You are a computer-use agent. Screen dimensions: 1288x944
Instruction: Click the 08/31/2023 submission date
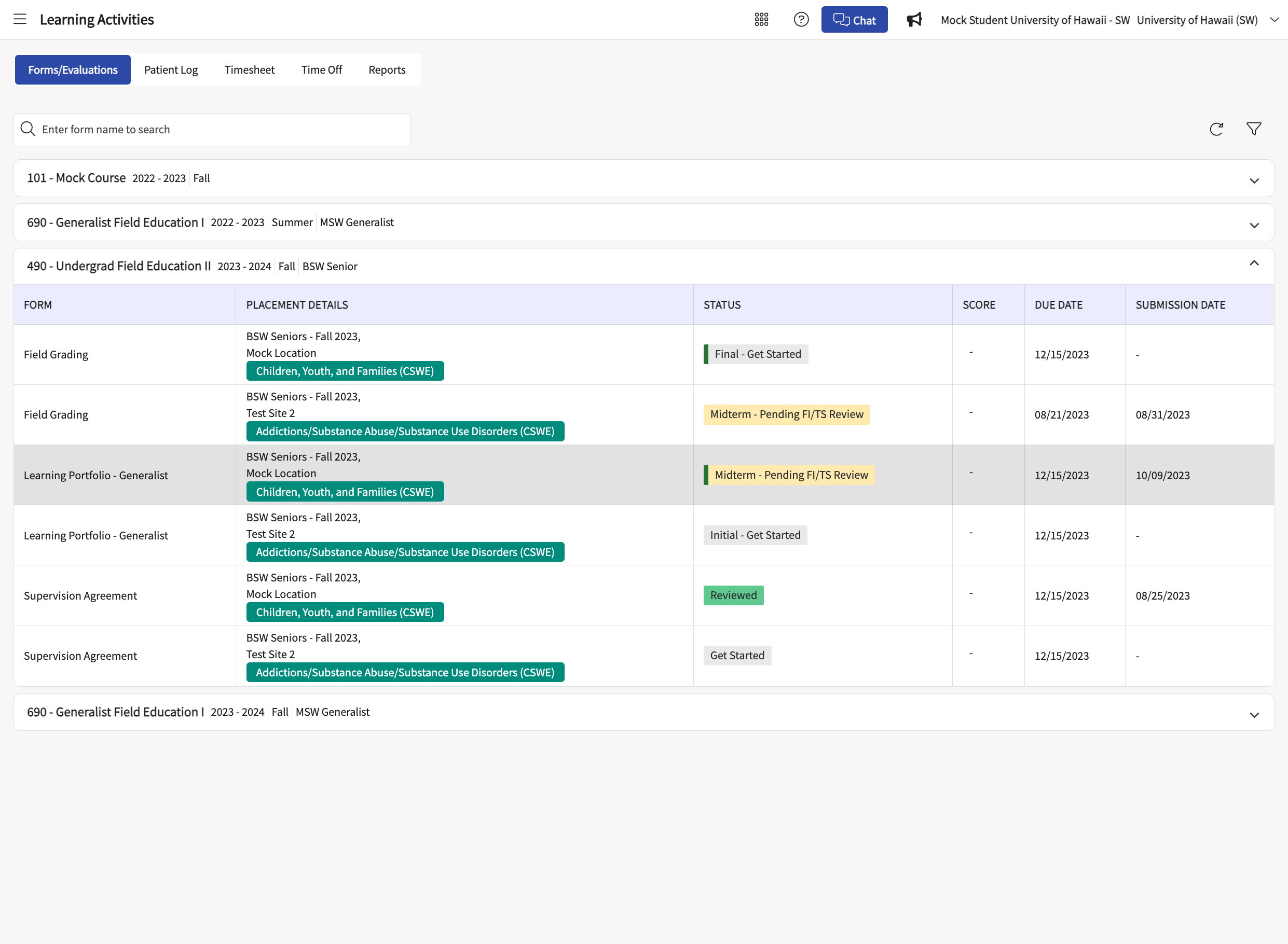pos(1163,415)
